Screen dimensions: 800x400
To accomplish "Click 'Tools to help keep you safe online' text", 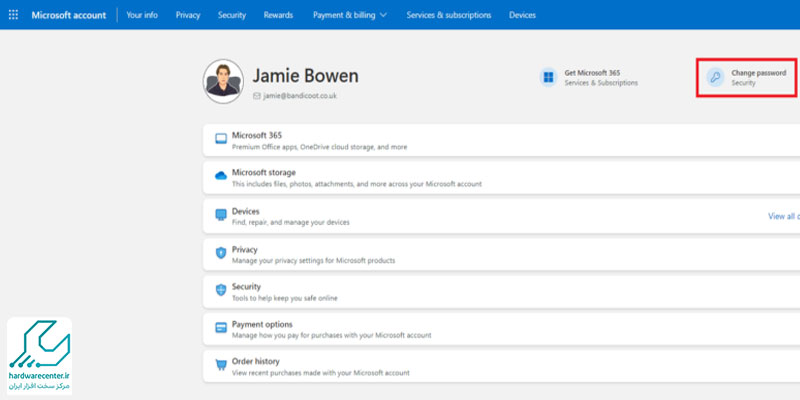I will (285, 298).
